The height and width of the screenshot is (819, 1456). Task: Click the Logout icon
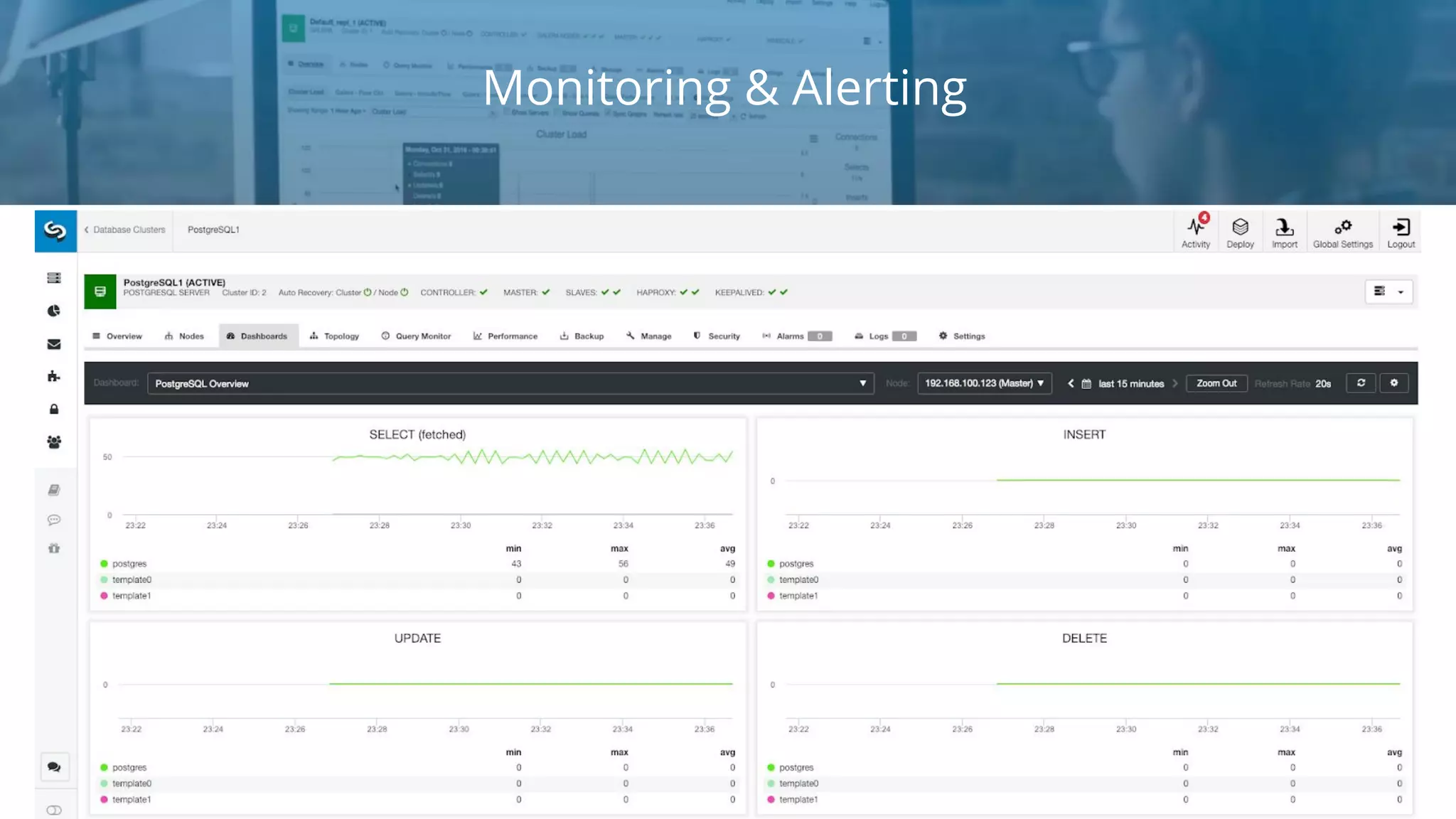pyautogui.click(x=1401, y=232)
